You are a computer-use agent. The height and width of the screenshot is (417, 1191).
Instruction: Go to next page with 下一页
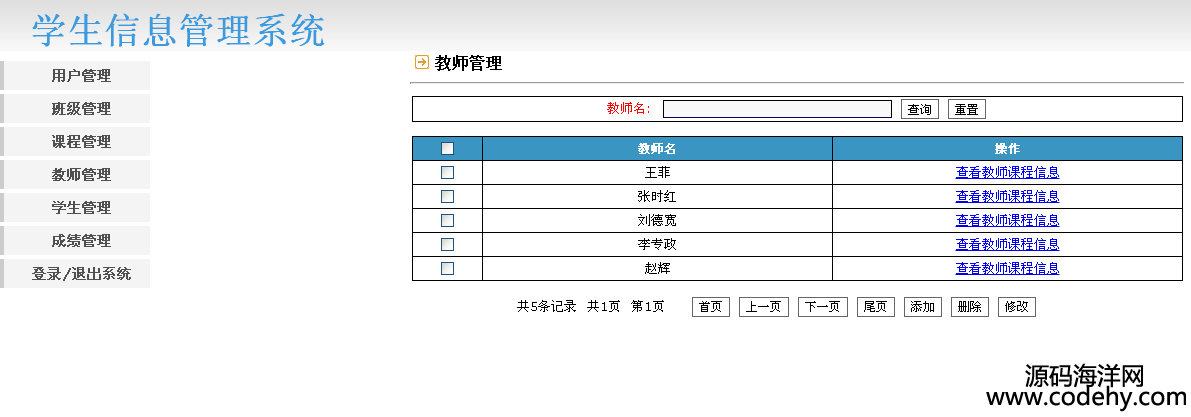823,307
